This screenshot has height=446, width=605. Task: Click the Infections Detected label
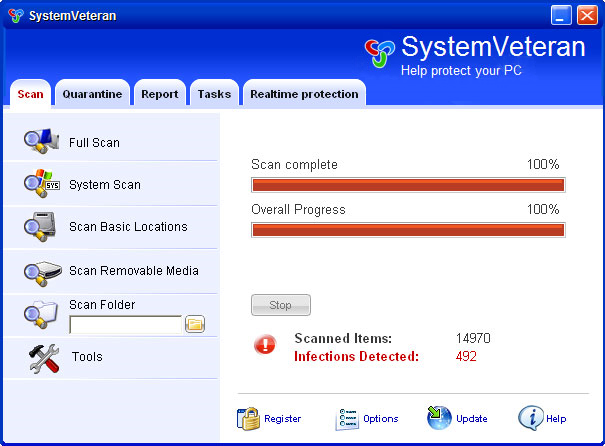click(x=357, y=356)
